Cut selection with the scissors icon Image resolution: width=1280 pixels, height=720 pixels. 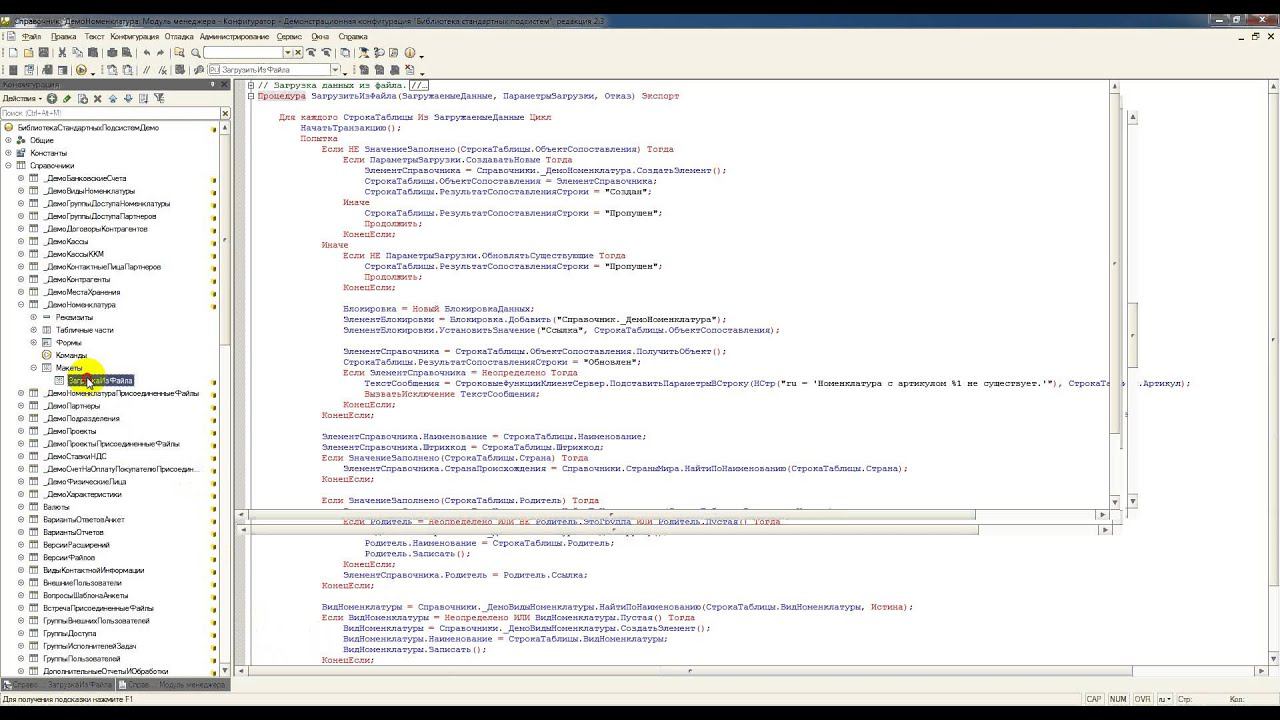(62, 53)
